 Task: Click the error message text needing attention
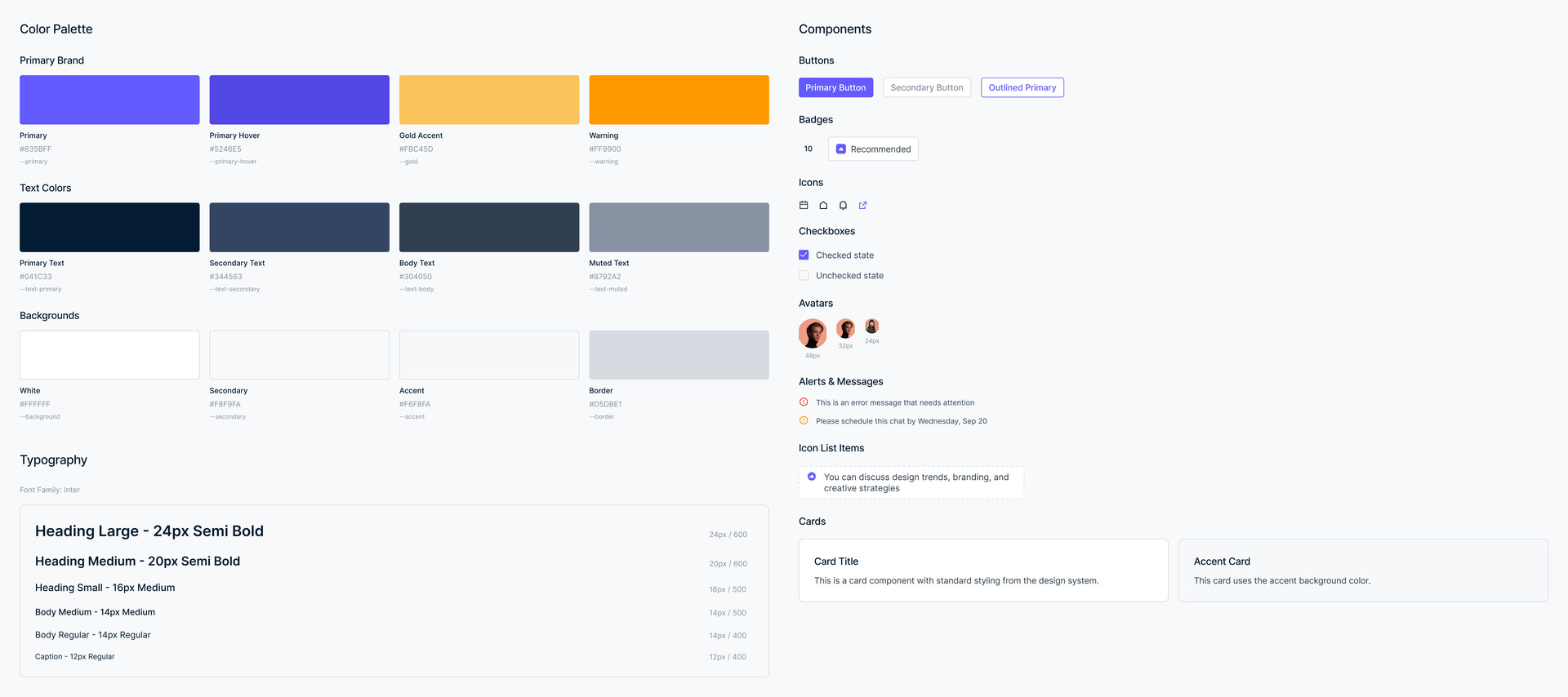pyautogui.click(x=895, y=402)
